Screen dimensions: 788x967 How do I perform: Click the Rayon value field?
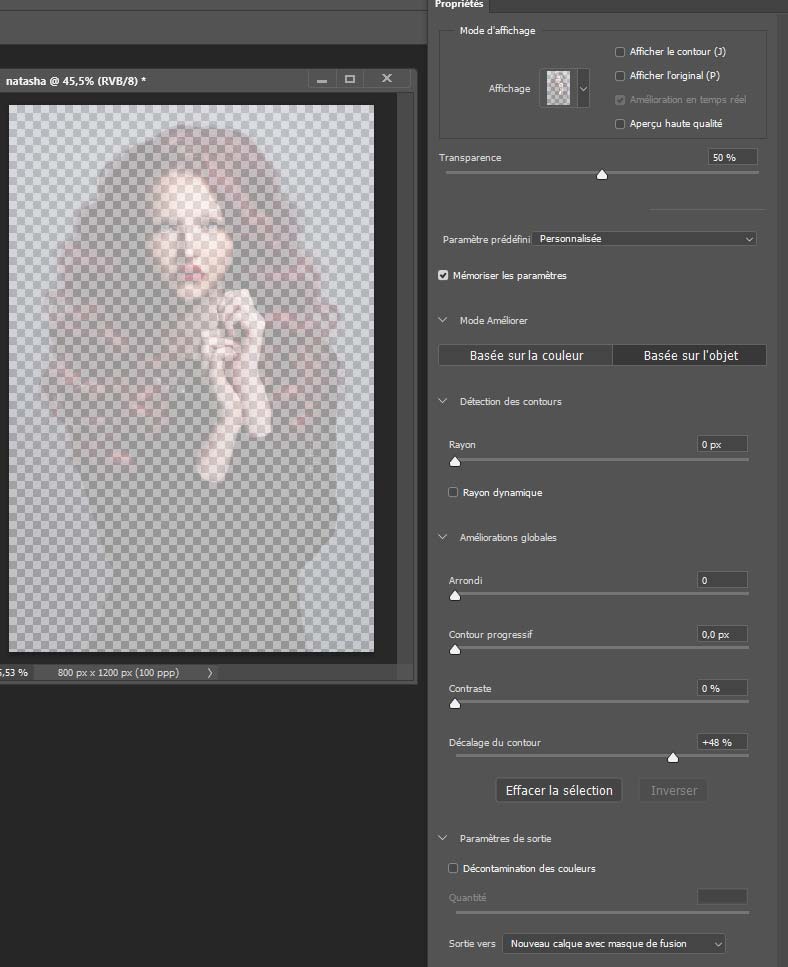coord(722,444)
